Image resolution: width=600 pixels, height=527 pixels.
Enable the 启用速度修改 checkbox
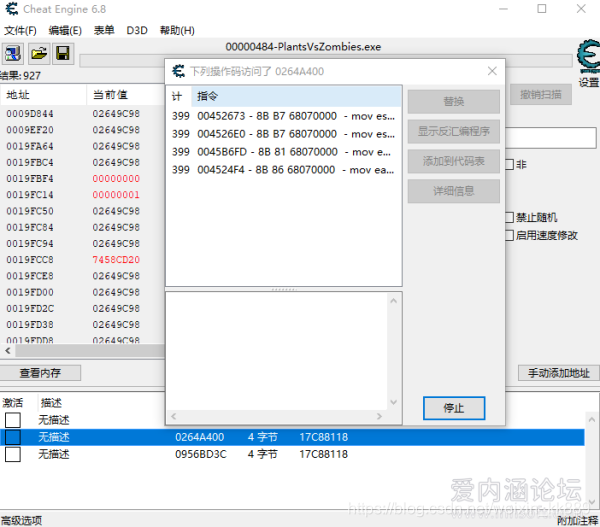[510, 235]
